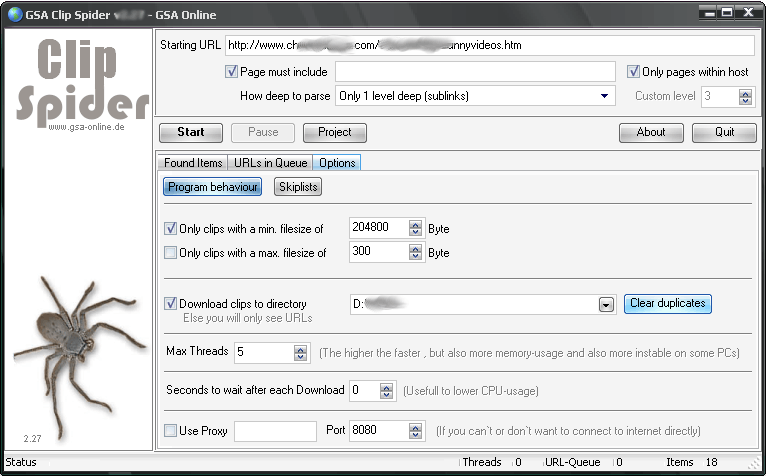Viewport: 766px width, 476px height.
Task: Click the seconds-to-wait spinner arrows
Action: pos(386,391)
